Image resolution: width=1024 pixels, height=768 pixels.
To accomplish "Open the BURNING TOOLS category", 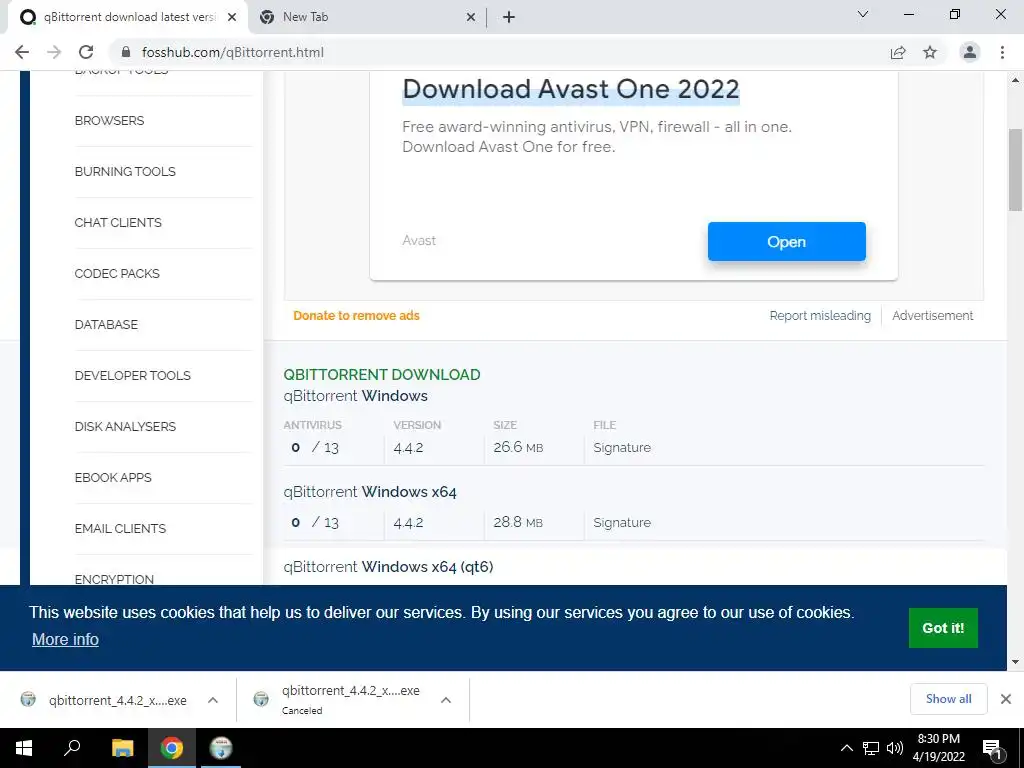I will click(x=125, y=172).
